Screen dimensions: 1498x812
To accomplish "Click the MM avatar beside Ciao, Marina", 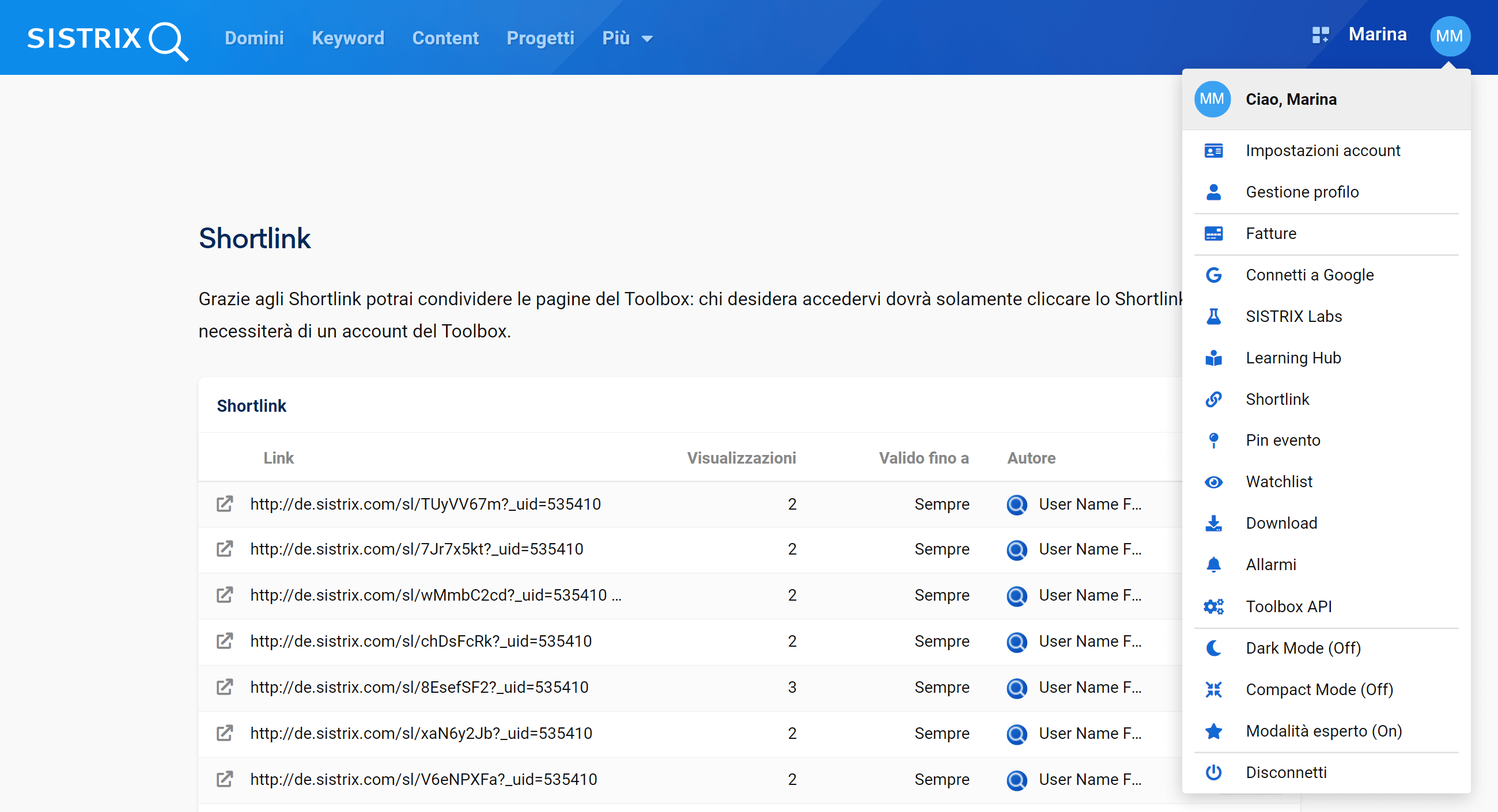I will click(x=1212, y=100).
